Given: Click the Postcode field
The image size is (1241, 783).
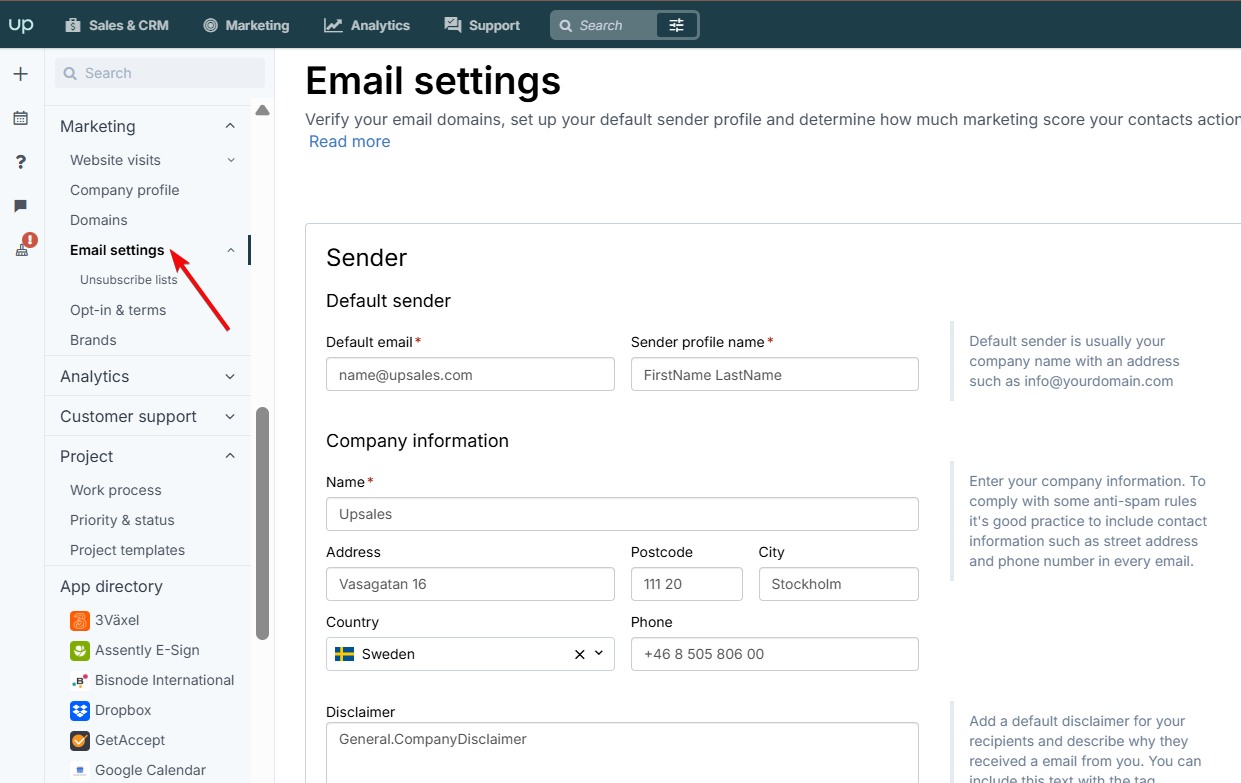Looking at the screenshot, I should [686, 584].
